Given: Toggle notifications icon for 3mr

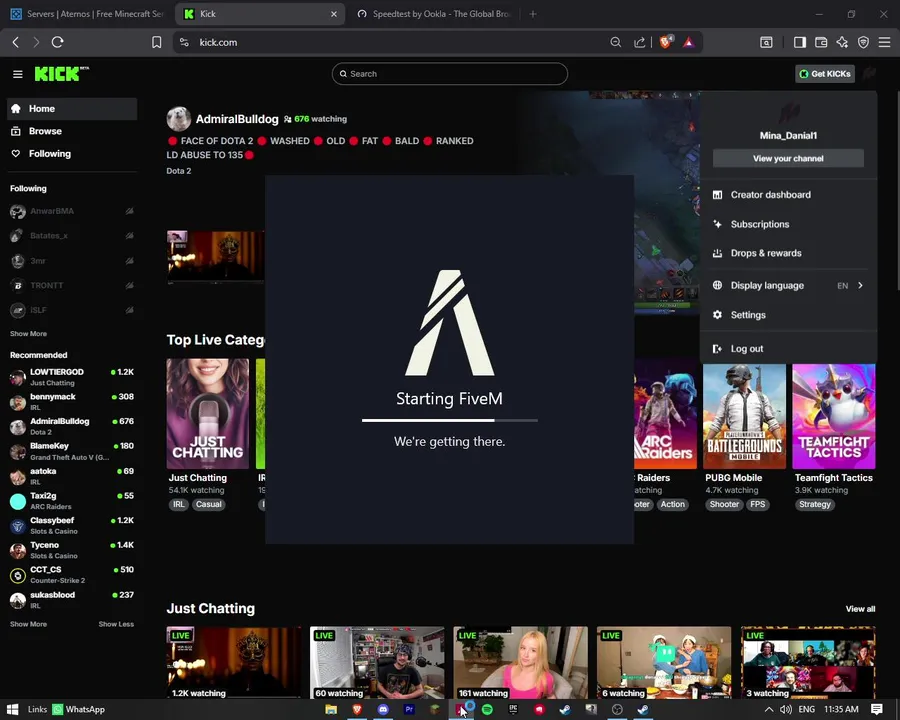Looking at the screenshot, I should (x=130, y=261).
